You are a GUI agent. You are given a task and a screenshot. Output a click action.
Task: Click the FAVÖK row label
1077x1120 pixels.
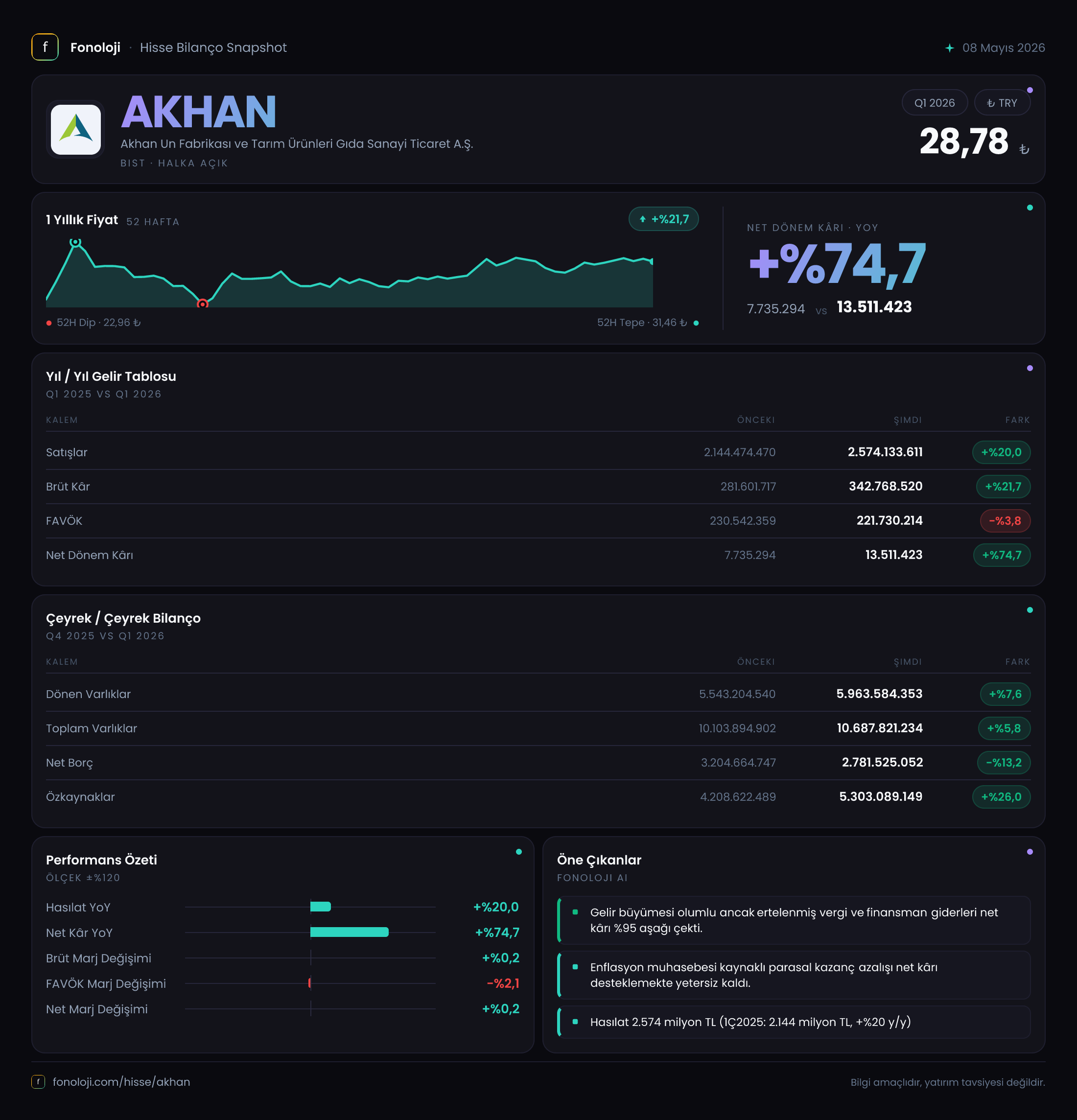click(x=64, y=520)
